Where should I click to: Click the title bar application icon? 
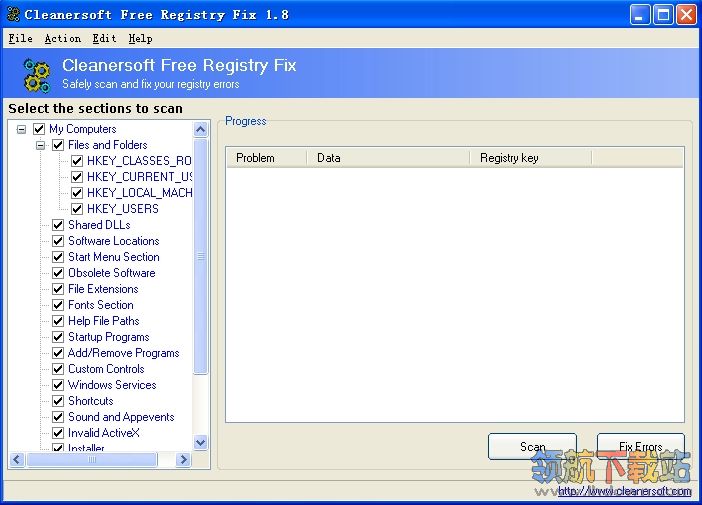tap(13, 14)
